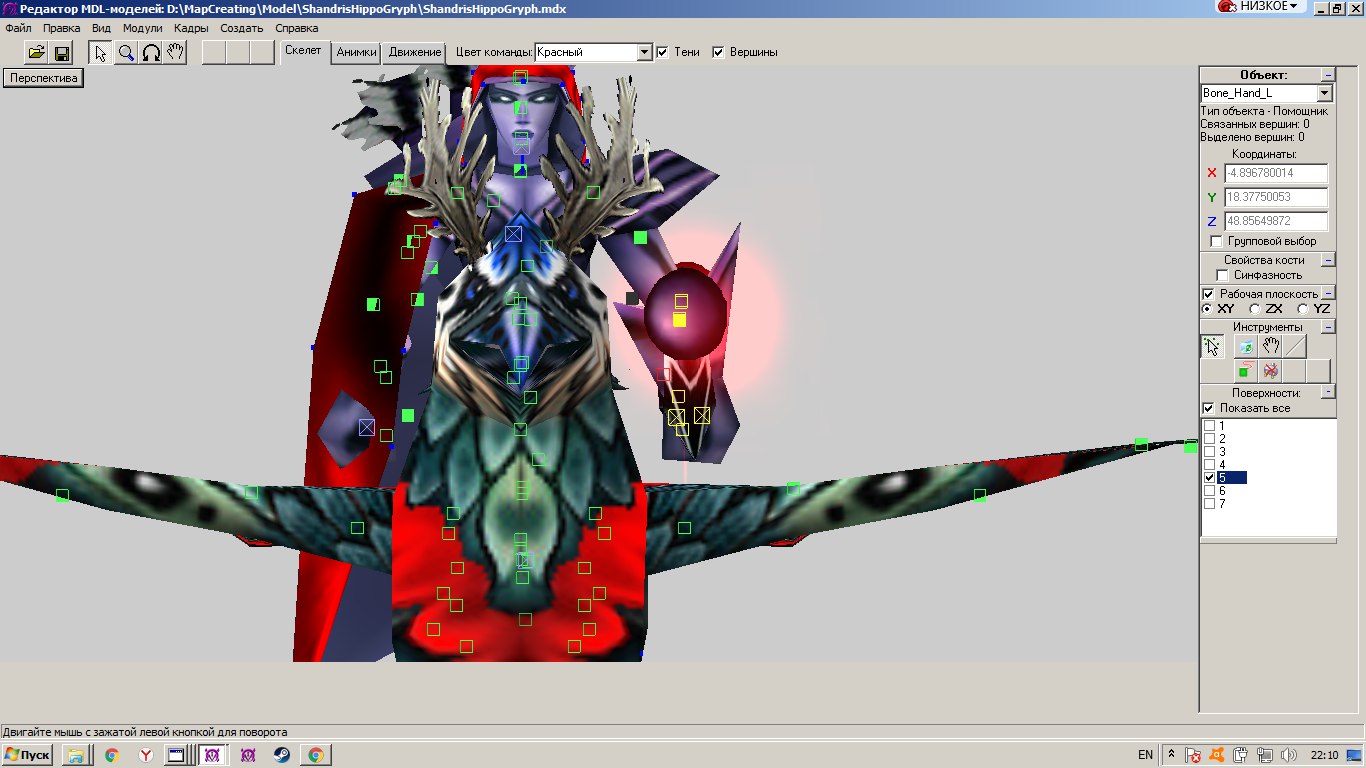This screenshot has height=768, width=1366.
Task: Collapse the Свойства кости panel
Action: 1328,260
